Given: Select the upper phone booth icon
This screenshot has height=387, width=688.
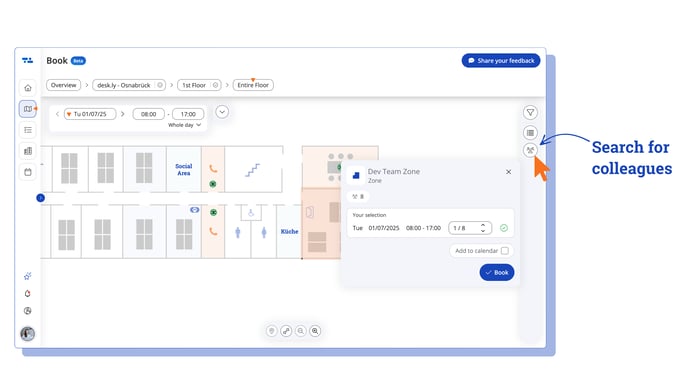Looking at the screenshot, I should coord(213,168).
